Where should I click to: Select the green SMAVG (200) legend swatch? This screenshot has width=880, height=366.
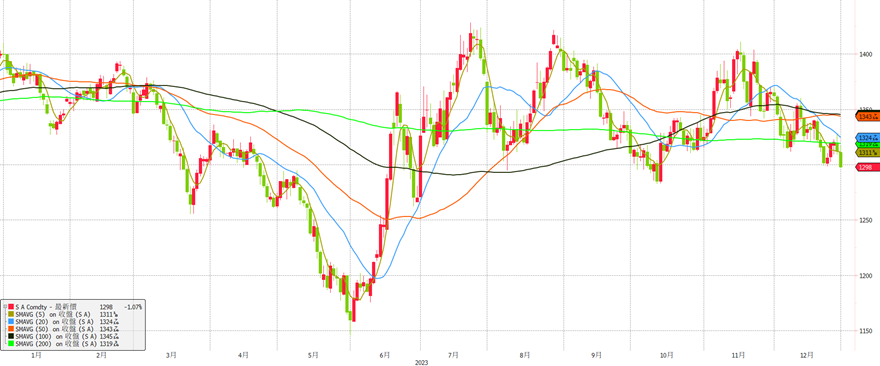click(x=11, y=343)
